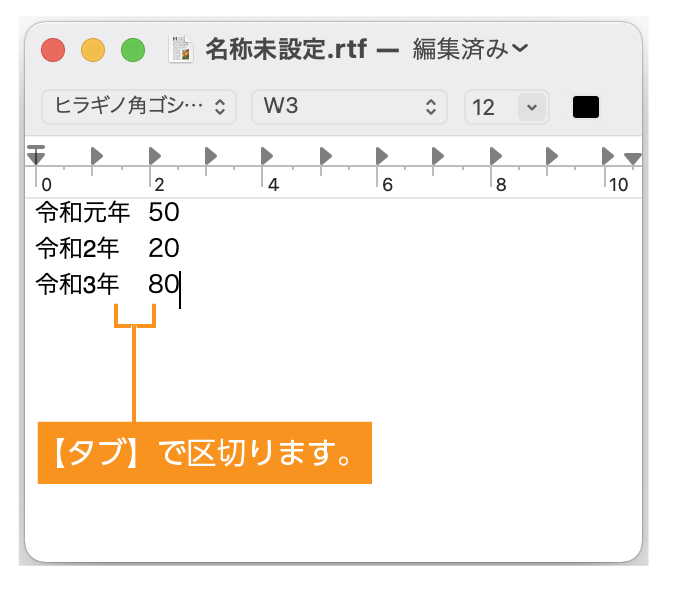Open the 編集済み title menu chevron

(520, 48)
